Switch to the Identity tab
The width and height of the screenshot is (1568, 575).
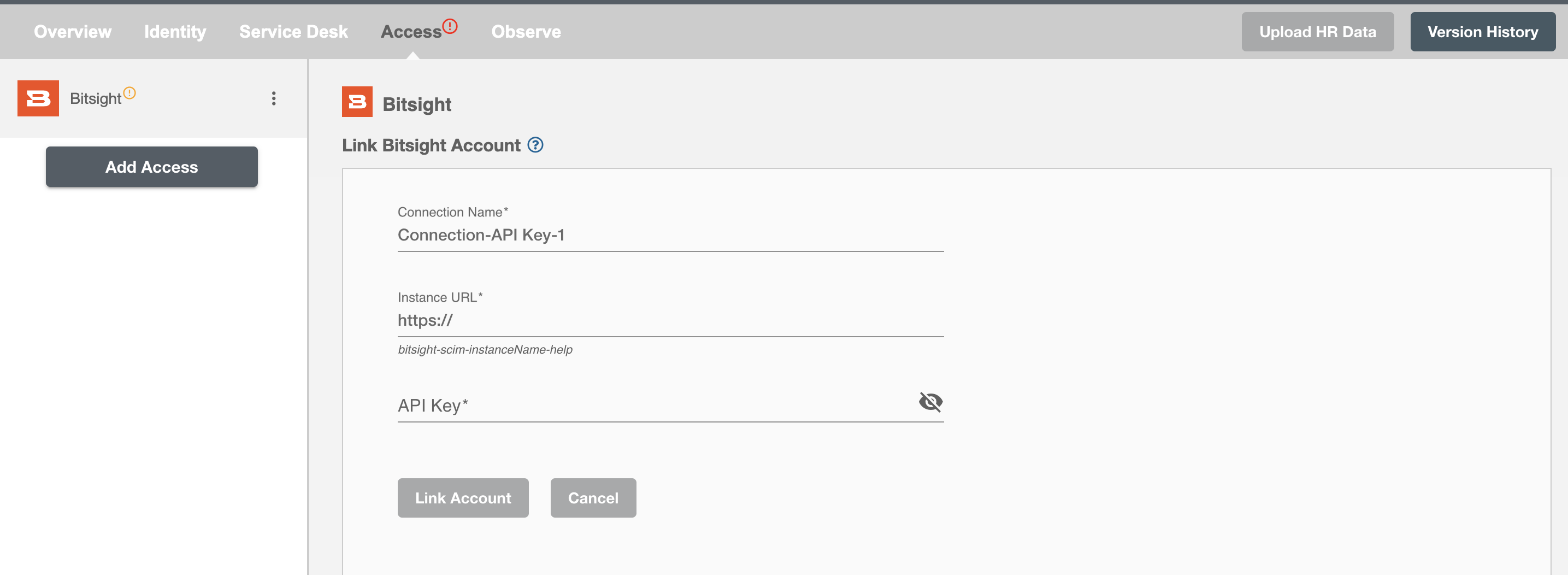click(x=175, y=32)
